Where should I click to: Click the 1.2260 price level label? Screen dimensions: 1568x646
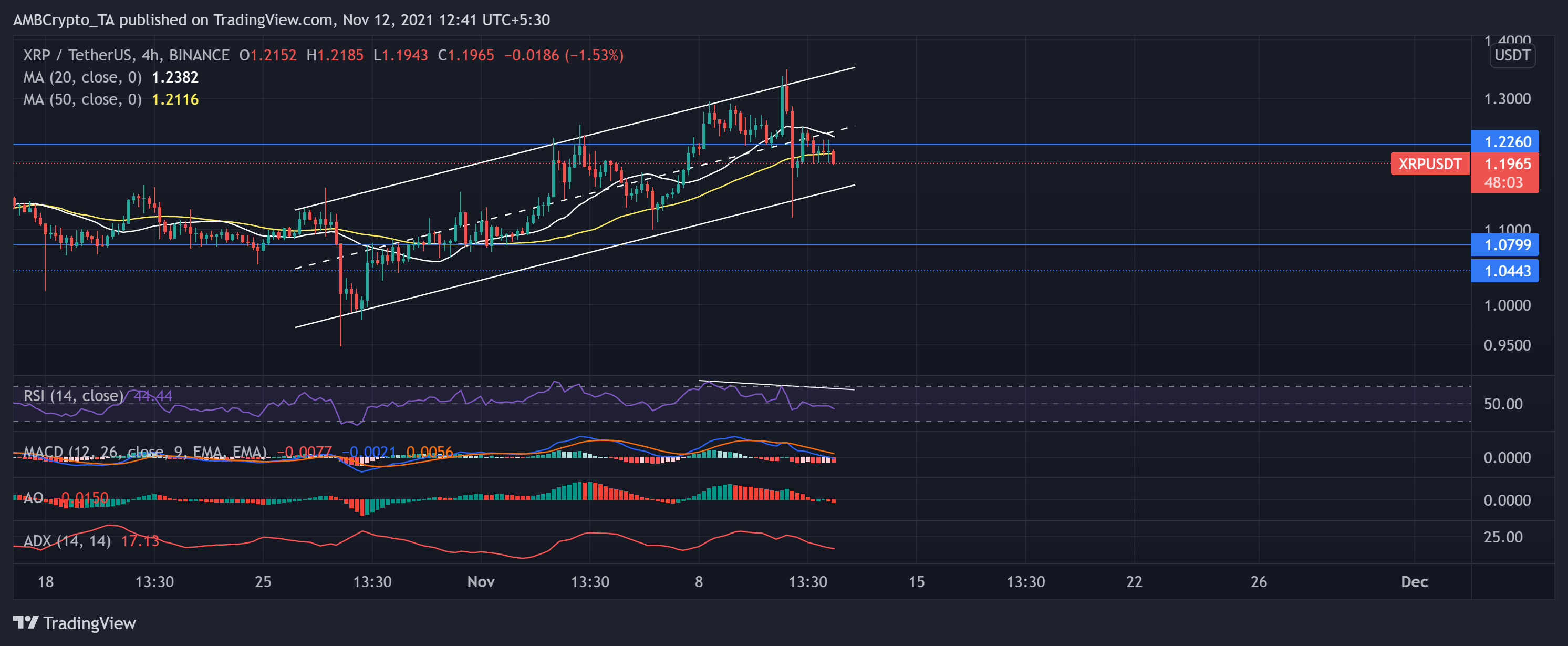[1504, 142]
